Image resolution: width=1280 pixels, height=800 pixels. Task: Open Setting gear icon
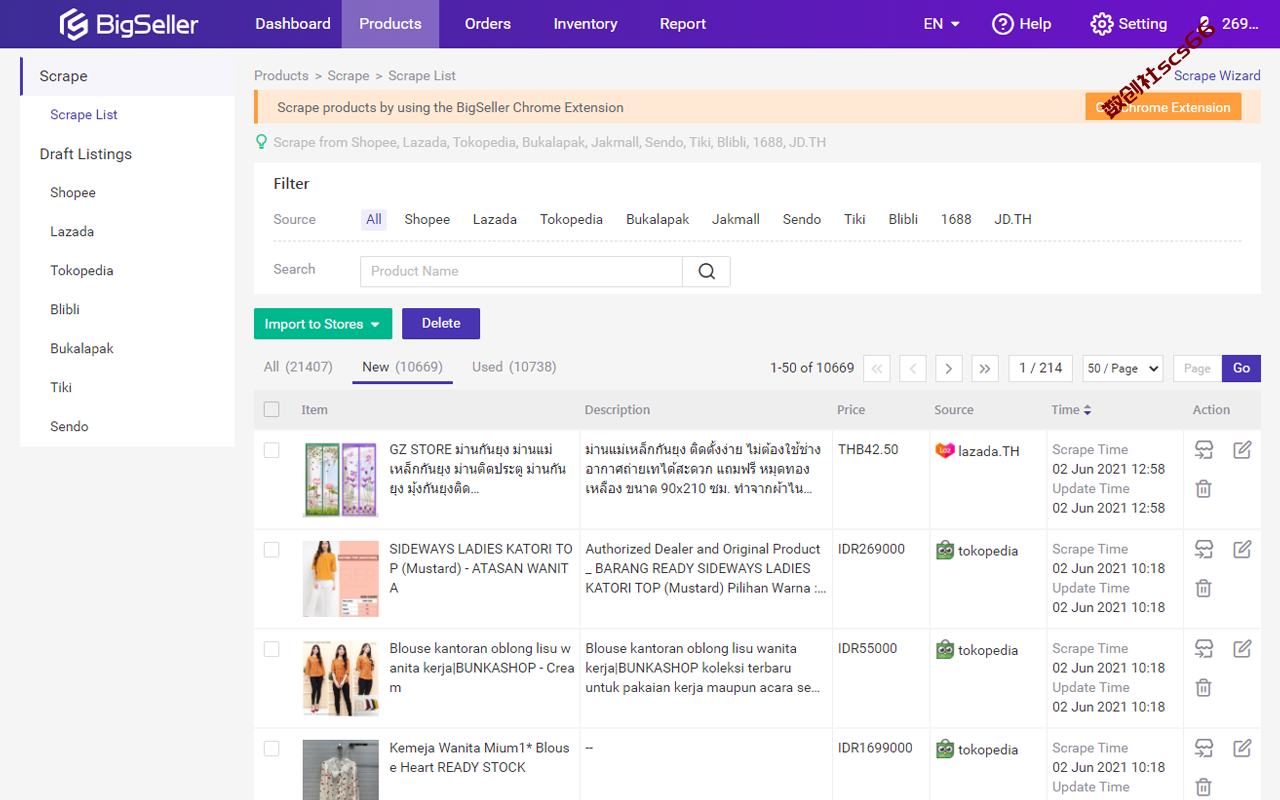click(1101, 24)
